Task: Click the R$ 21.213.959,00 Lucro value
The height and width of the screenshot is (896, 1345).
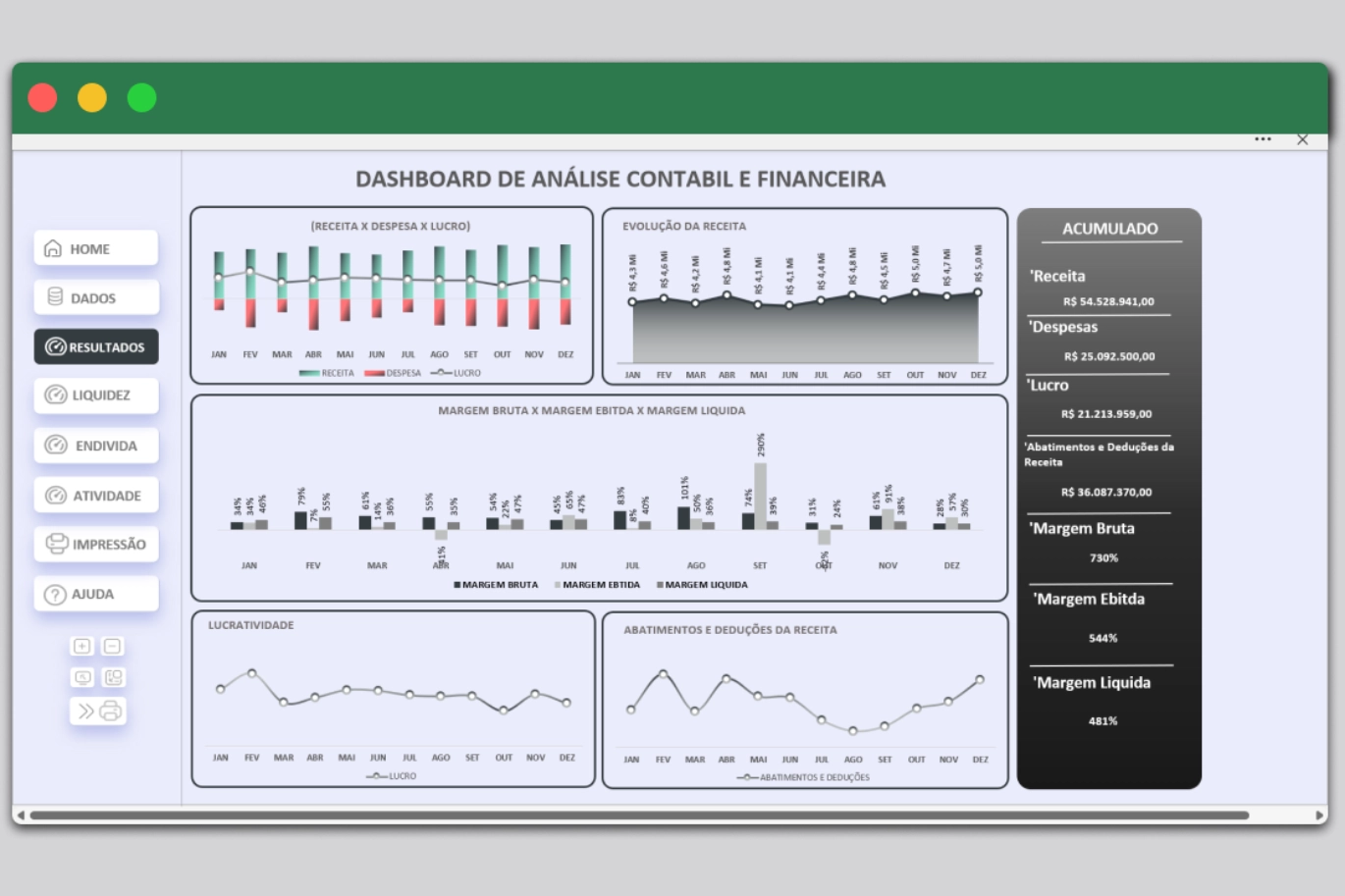Action: click(1106, 413)
